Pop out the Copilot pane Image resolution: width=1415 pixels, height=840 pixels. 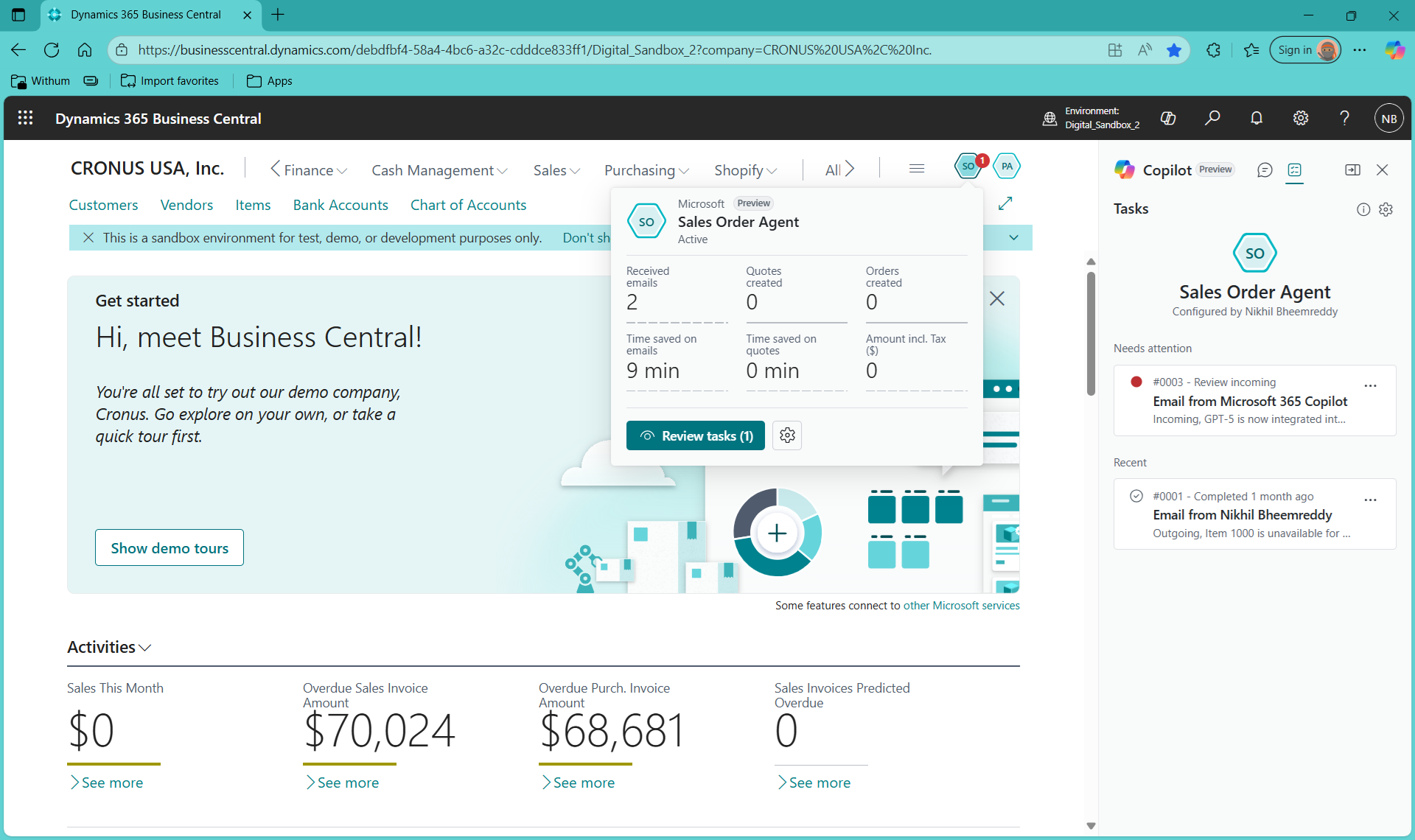click(x=1353, y=169)
